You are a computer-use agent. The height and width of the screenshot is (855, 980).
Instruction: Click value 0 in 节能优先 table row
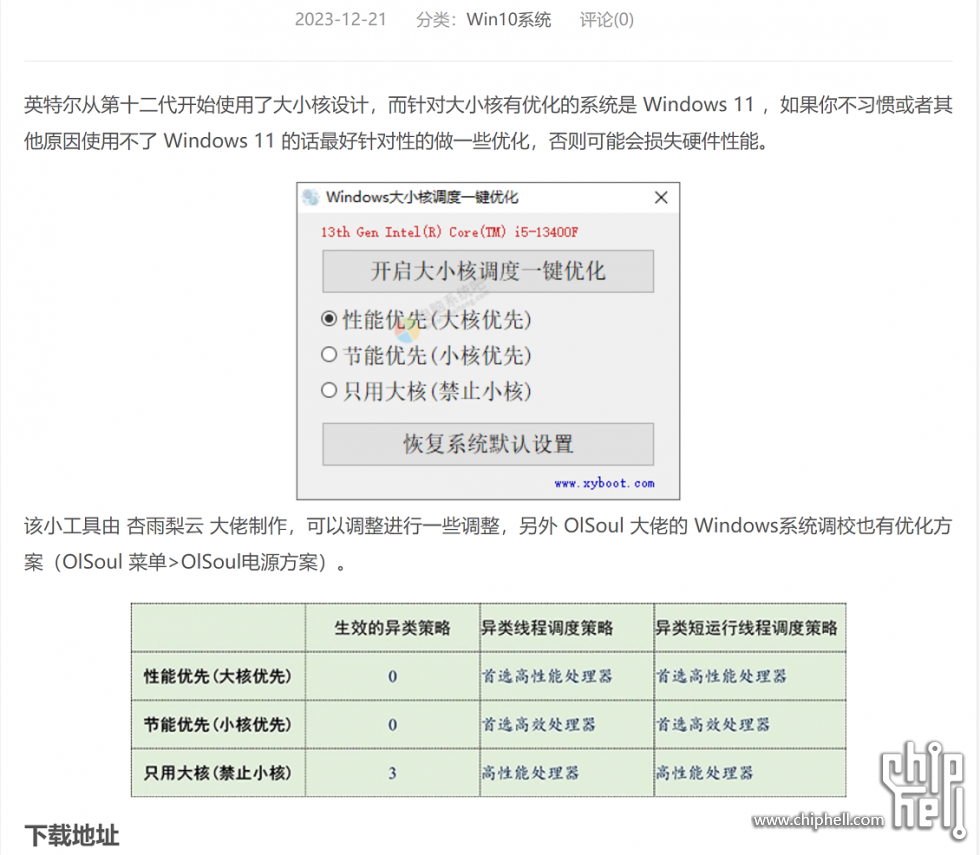pyautogui.click(x=392, y=725)
